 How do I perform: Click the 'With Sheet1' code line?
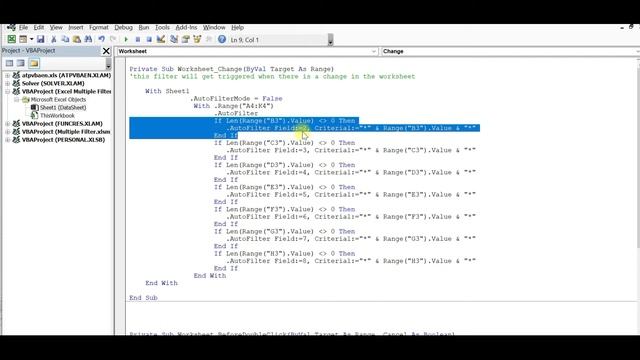coord(167,91)
